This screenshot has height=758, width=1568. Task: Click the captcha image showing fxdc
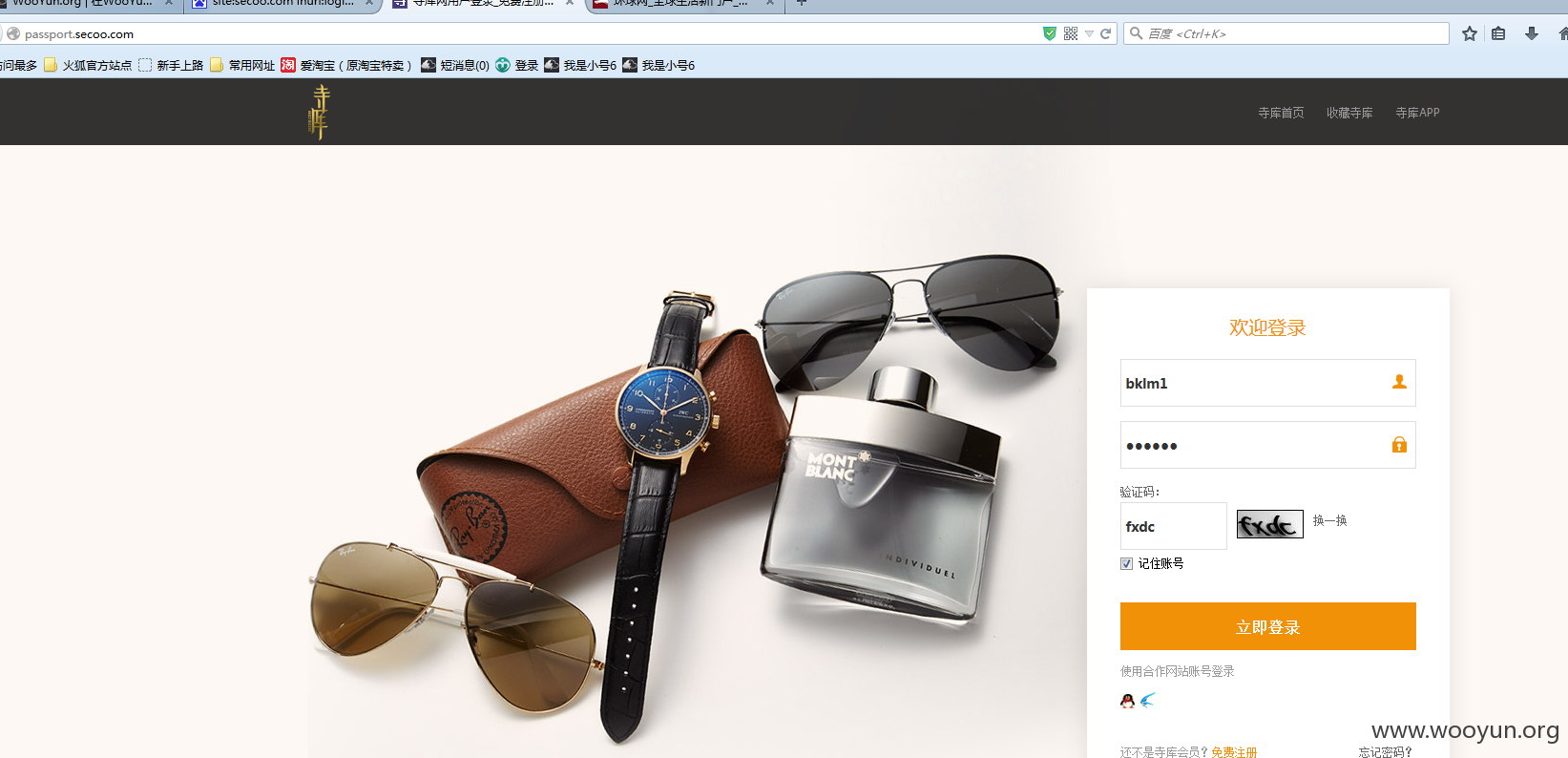(1269, 524)
